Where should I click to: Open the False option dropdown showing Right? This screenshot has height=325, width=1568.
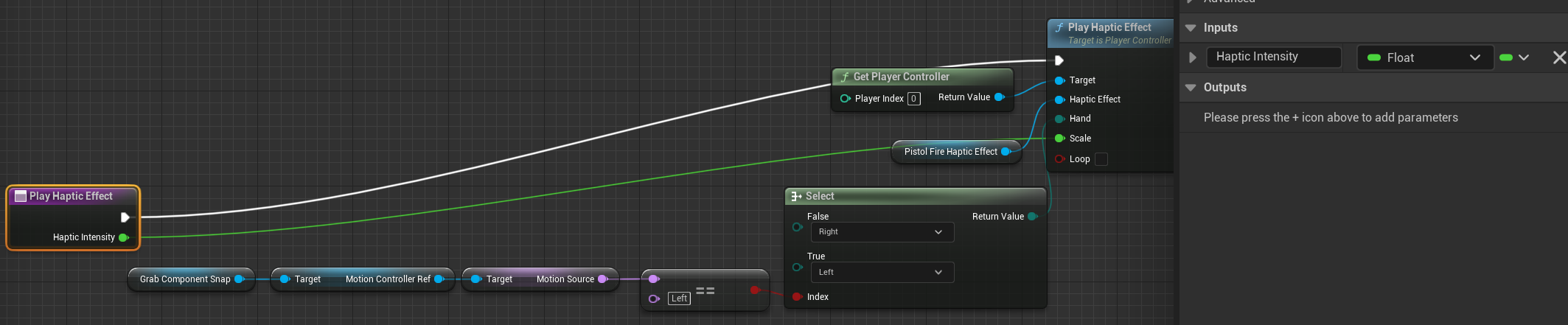pos(882,232)
